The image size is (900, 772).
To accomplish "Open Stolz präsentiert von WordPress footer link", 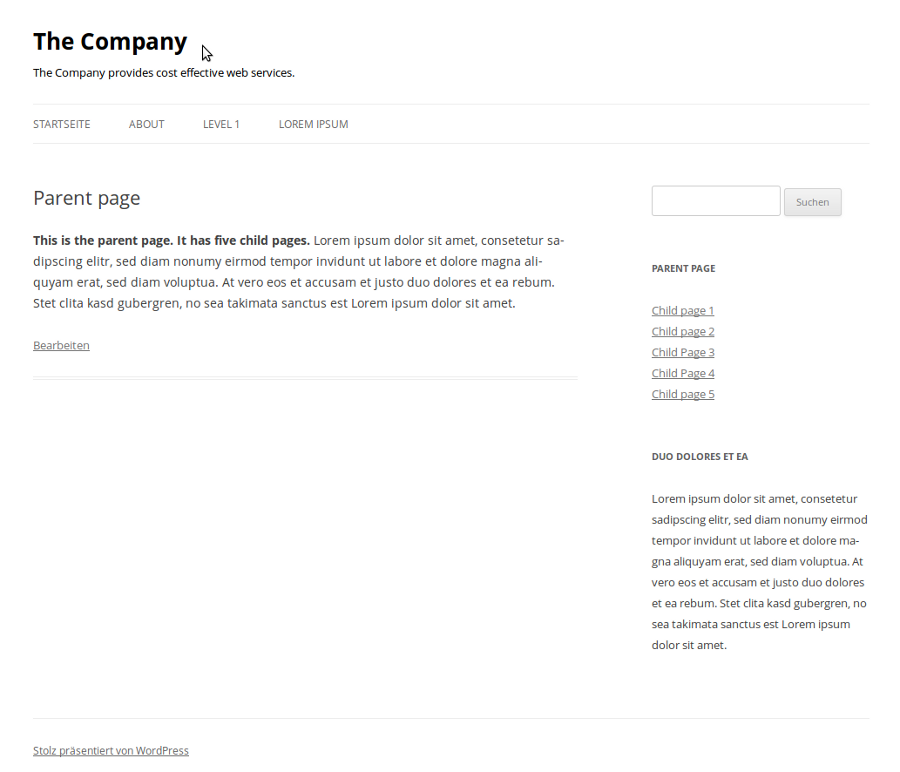I will coord(111,751).
